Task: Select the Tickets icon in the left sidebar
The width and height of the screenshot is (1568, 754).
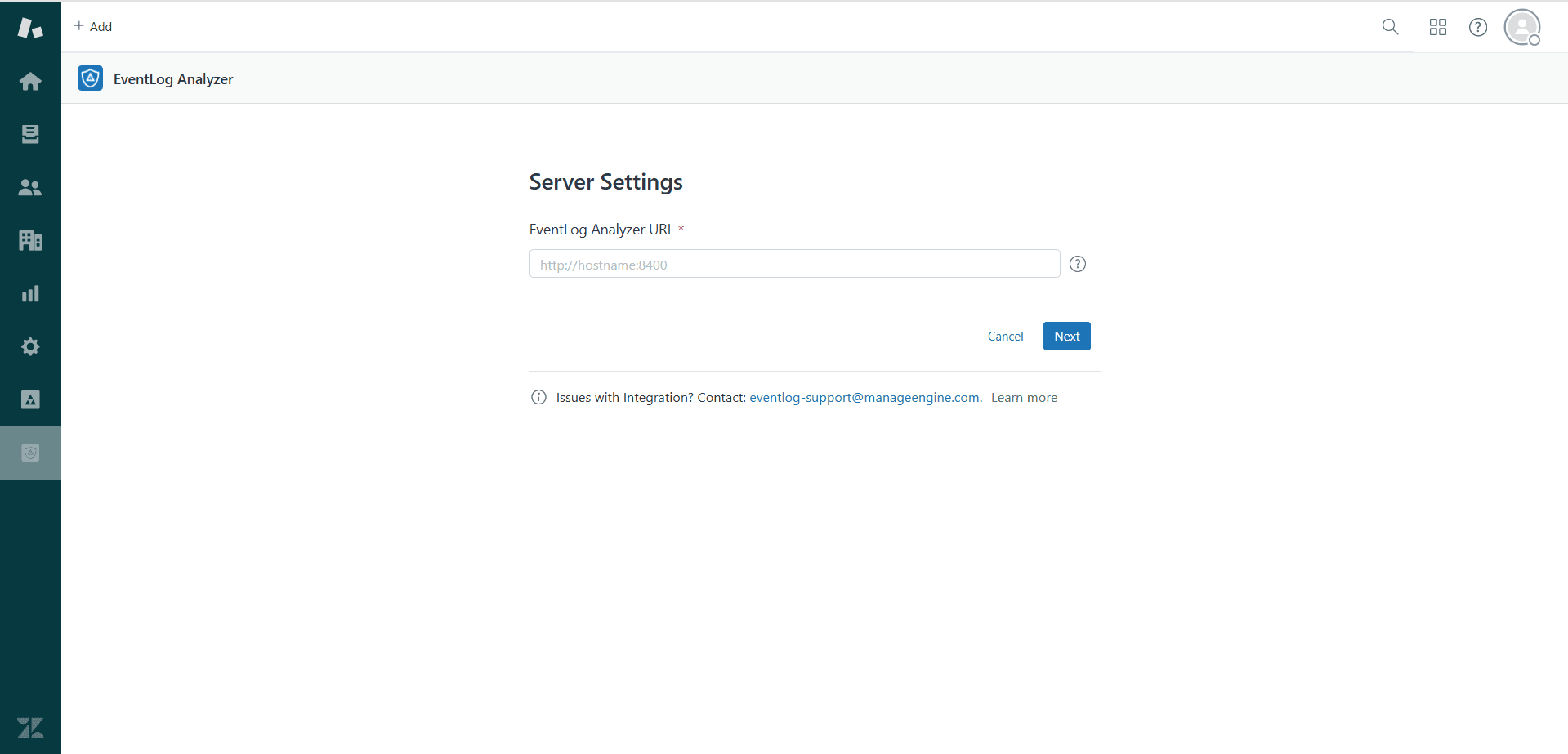Action: click(30, 134)
